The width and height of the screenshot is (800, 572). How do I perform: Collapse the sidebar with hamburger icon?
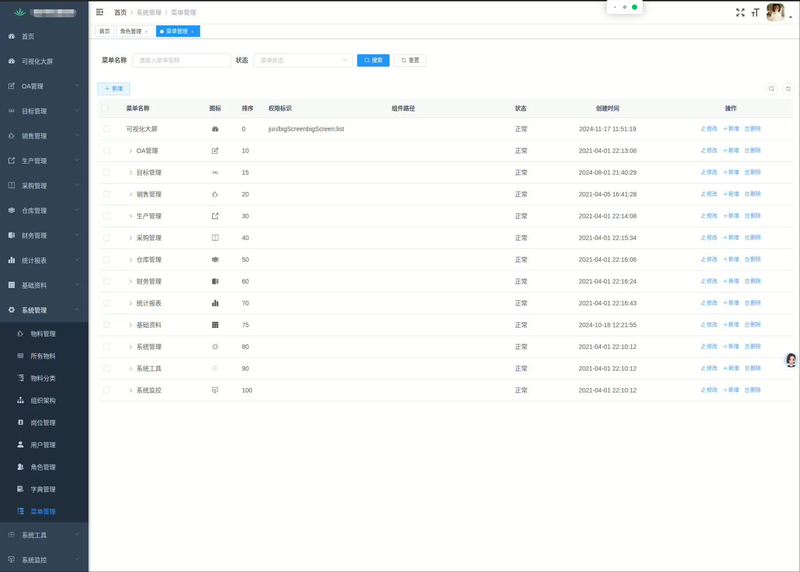click(x=100, y=12)
